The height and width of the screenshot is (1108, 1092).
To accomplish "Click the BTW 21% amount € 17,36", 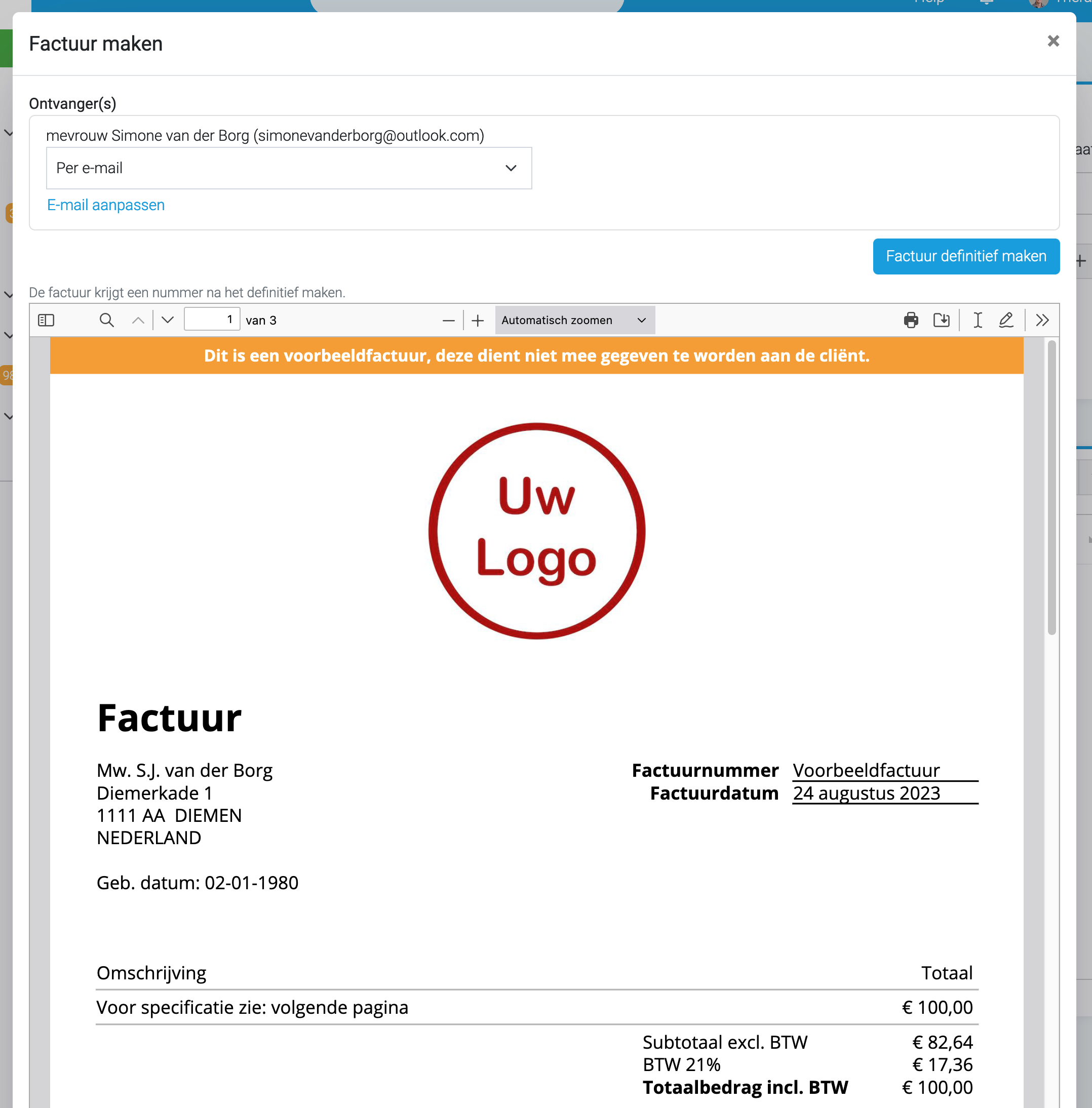I will click(x=942, y=1064).
